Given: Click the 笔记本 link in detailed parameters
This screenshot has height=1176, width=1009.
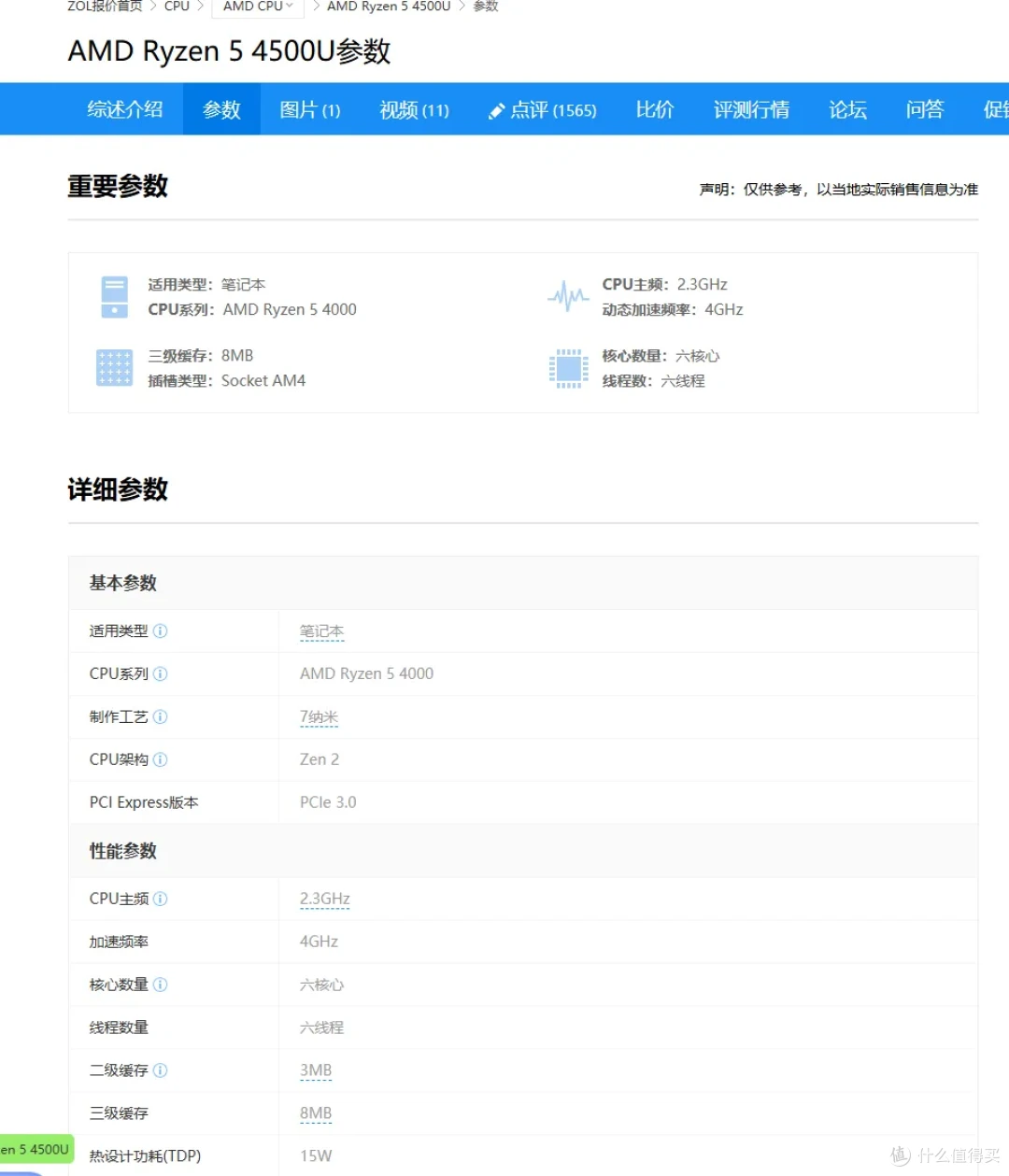Looking at the screenshot, I should point(321,631).
